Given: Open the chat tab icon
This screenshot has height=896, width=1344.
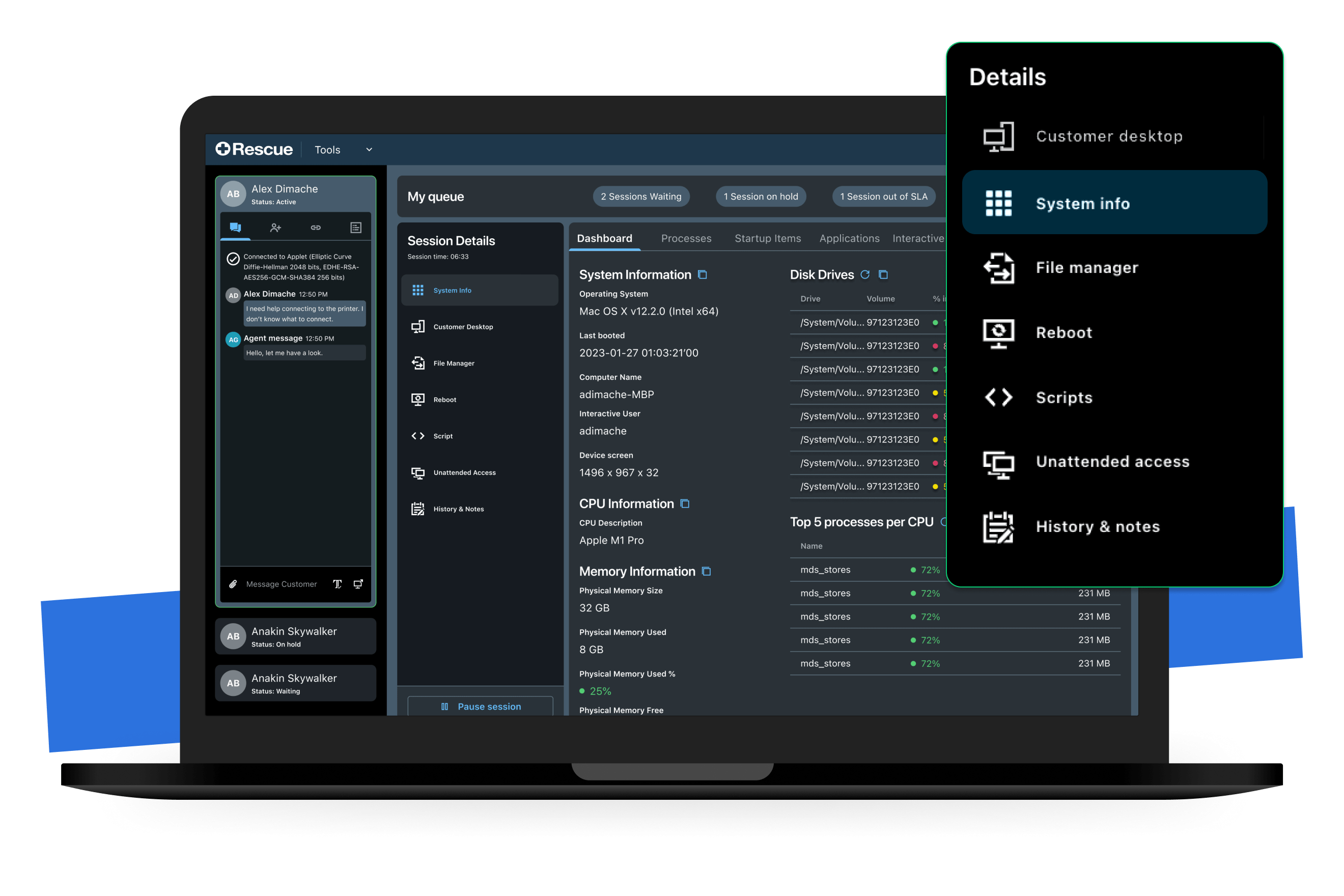Looking at the screenshot, I should (235, 228).
